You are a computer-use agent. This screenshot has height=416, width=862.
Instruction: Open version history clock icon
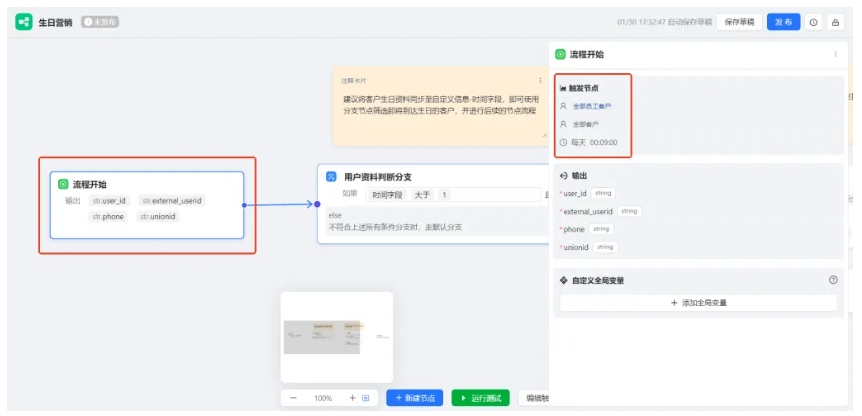tap(814, 23)
